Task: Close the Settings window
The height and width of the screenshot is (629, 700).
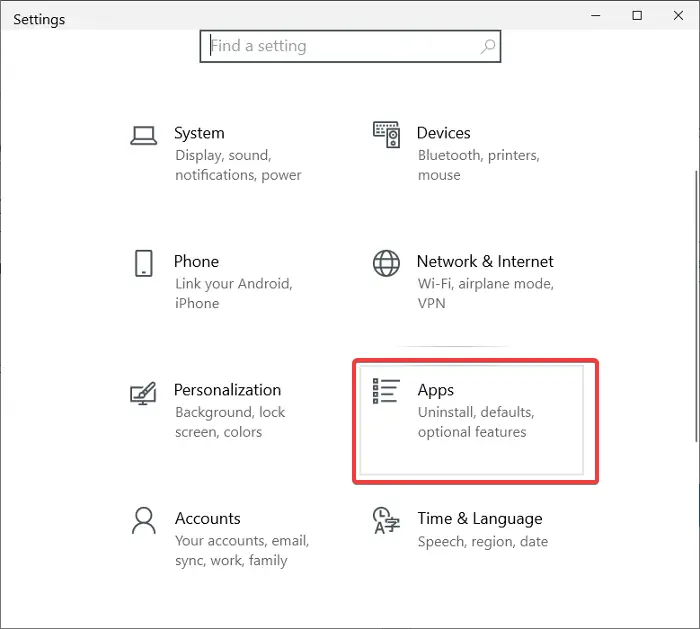Action: 678,16
